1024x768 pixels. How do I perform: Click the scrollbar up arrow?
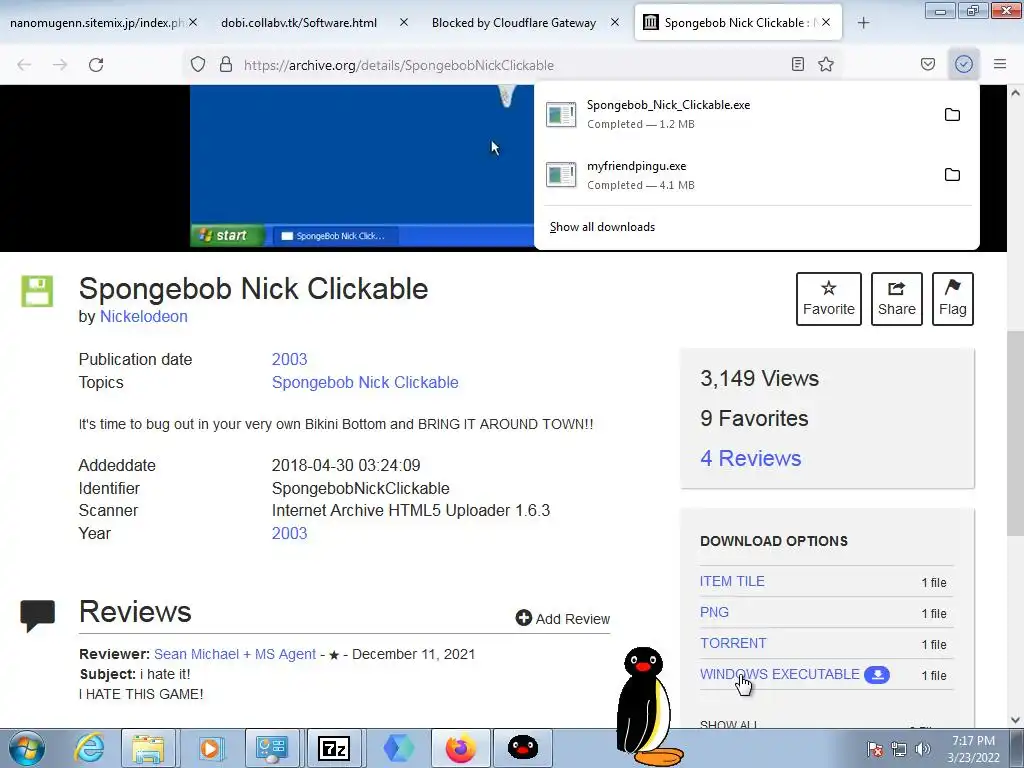(x=1015, y=93)
